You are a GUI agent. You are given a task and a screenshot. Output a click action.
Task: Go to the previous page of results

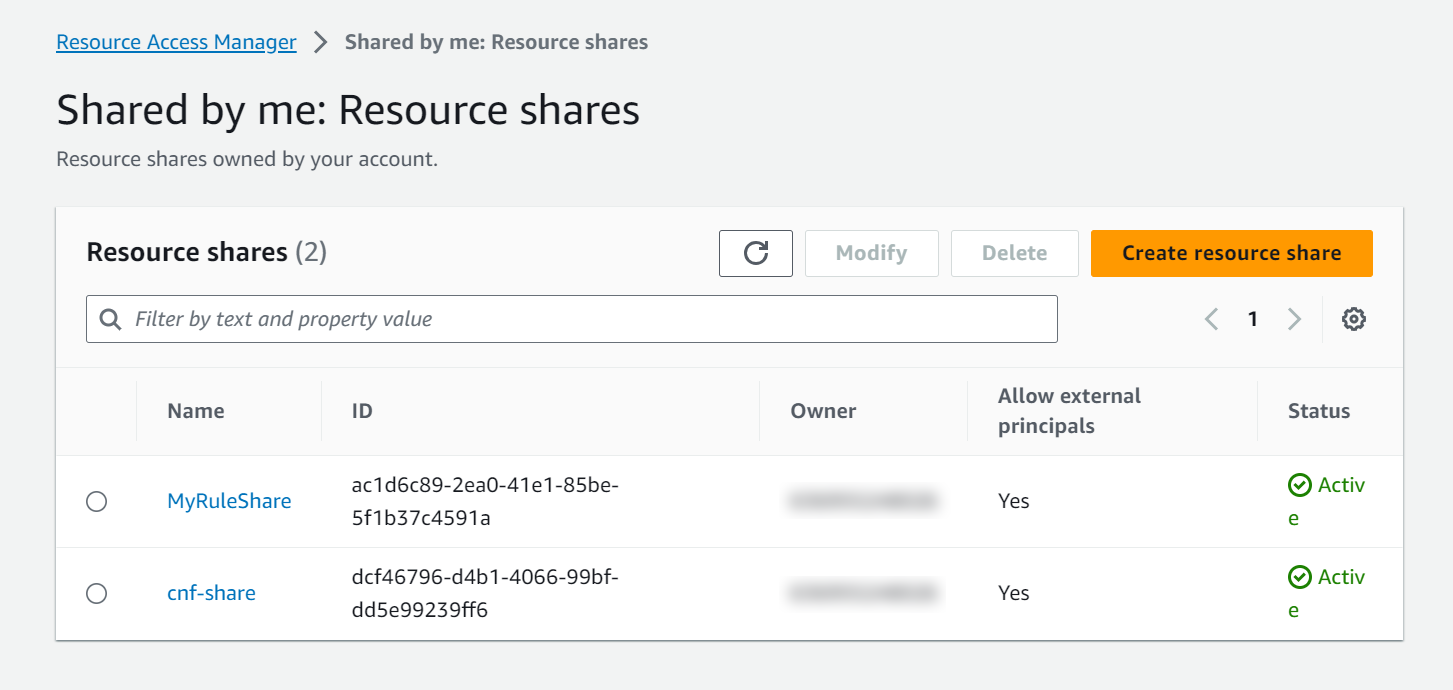click(x=1211, y=318)
